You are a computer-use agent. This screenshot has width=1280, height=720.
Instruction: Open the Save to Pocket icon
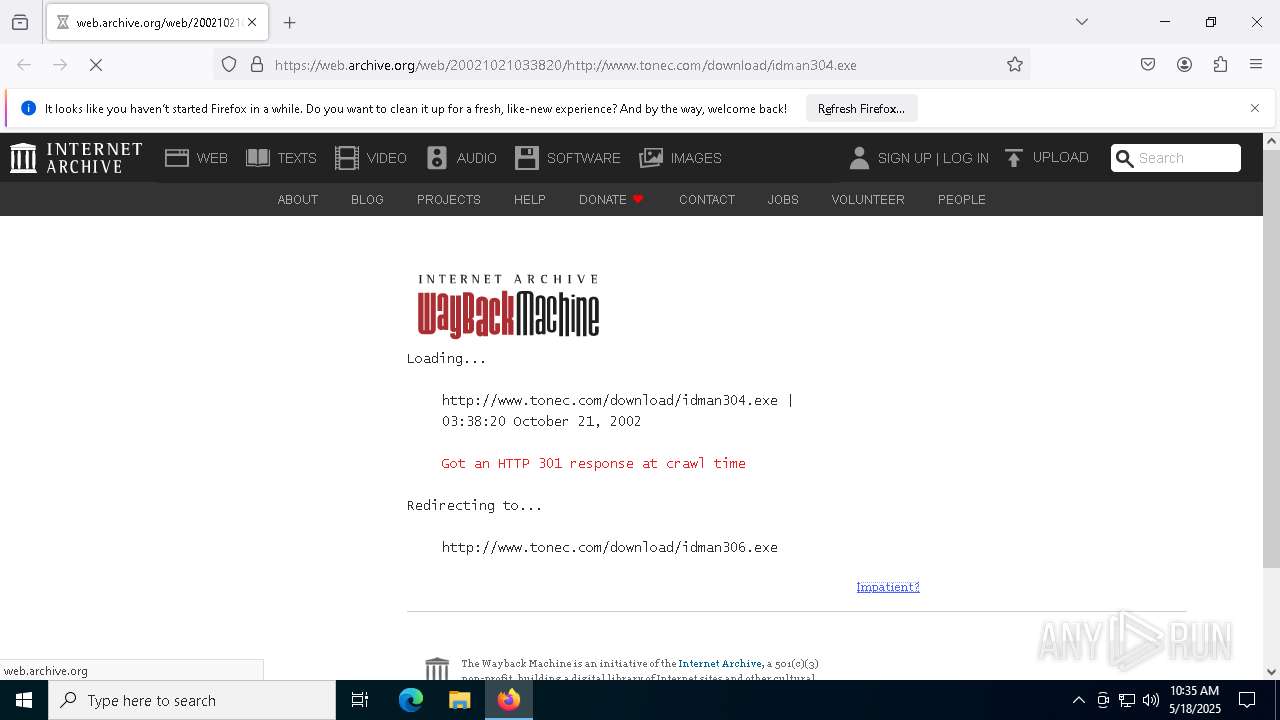(x=1148, y=65)
